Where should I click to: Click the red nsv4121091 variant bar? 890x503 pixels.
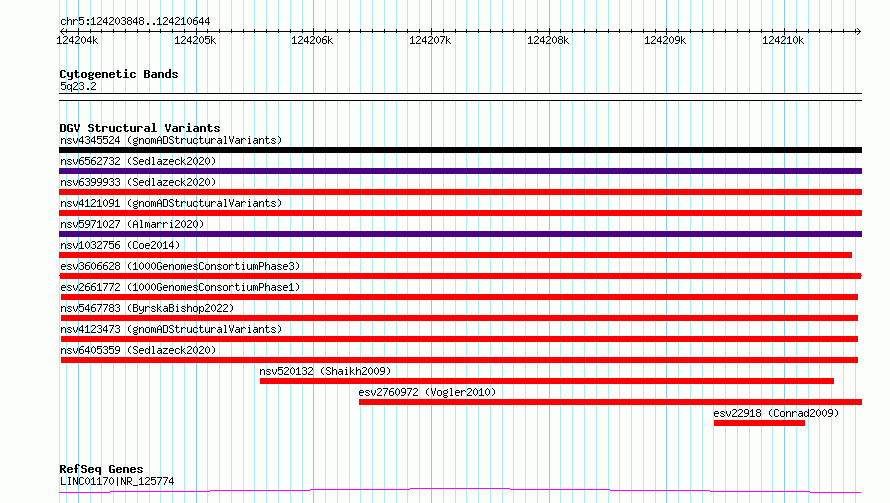point(460,213)
